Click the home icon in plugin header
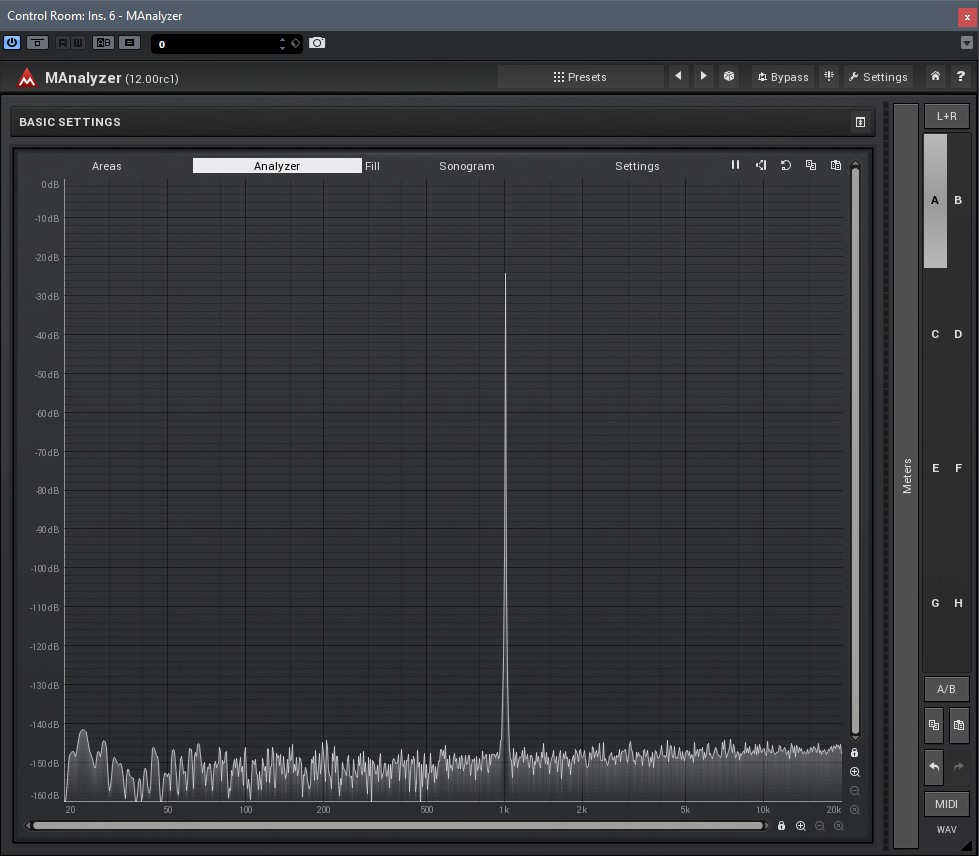979x856 pixels. click(x=935, y=76)
